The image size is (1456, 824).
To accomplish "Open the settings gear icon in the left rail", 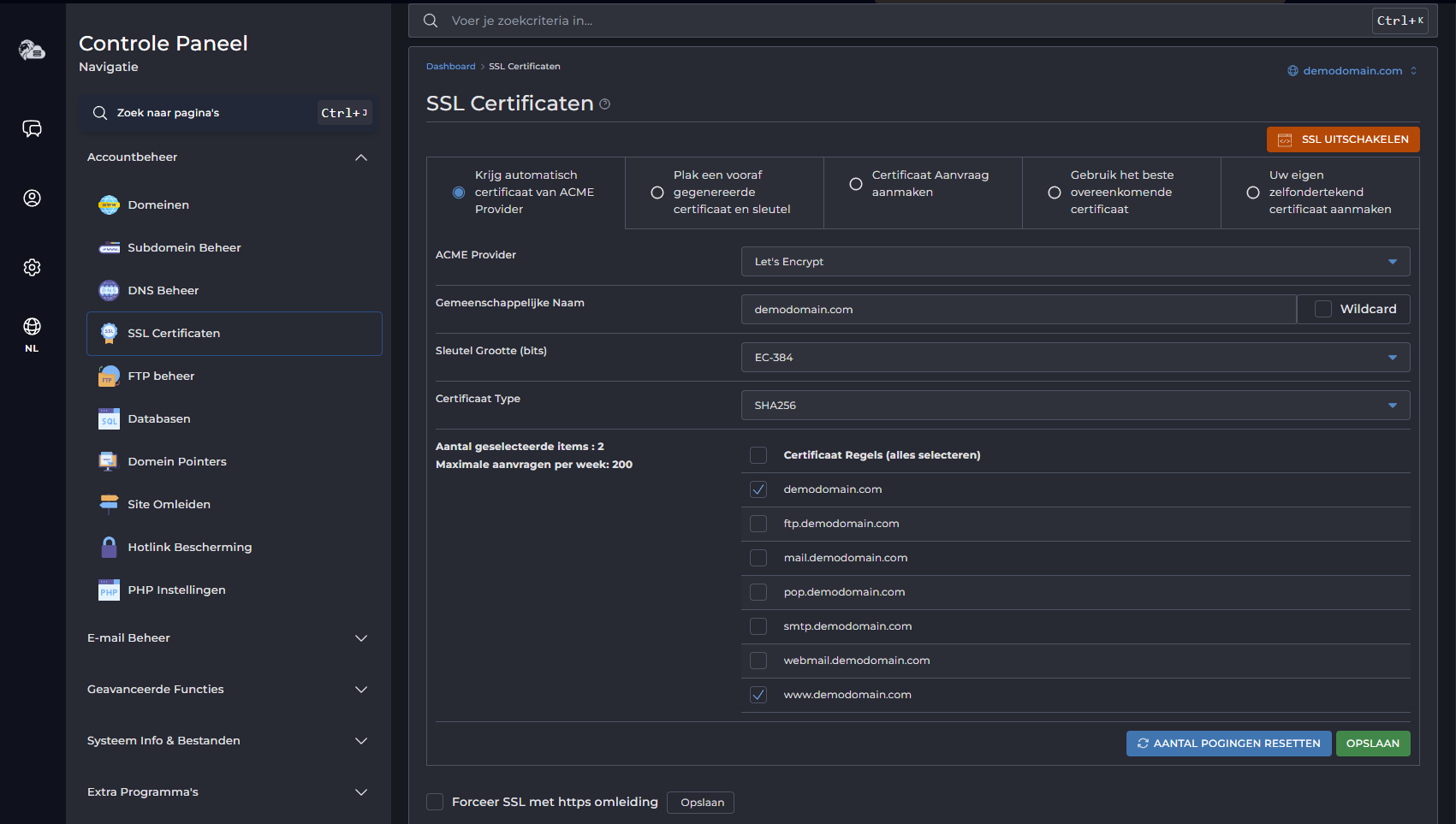I will (x=32, y=267).
